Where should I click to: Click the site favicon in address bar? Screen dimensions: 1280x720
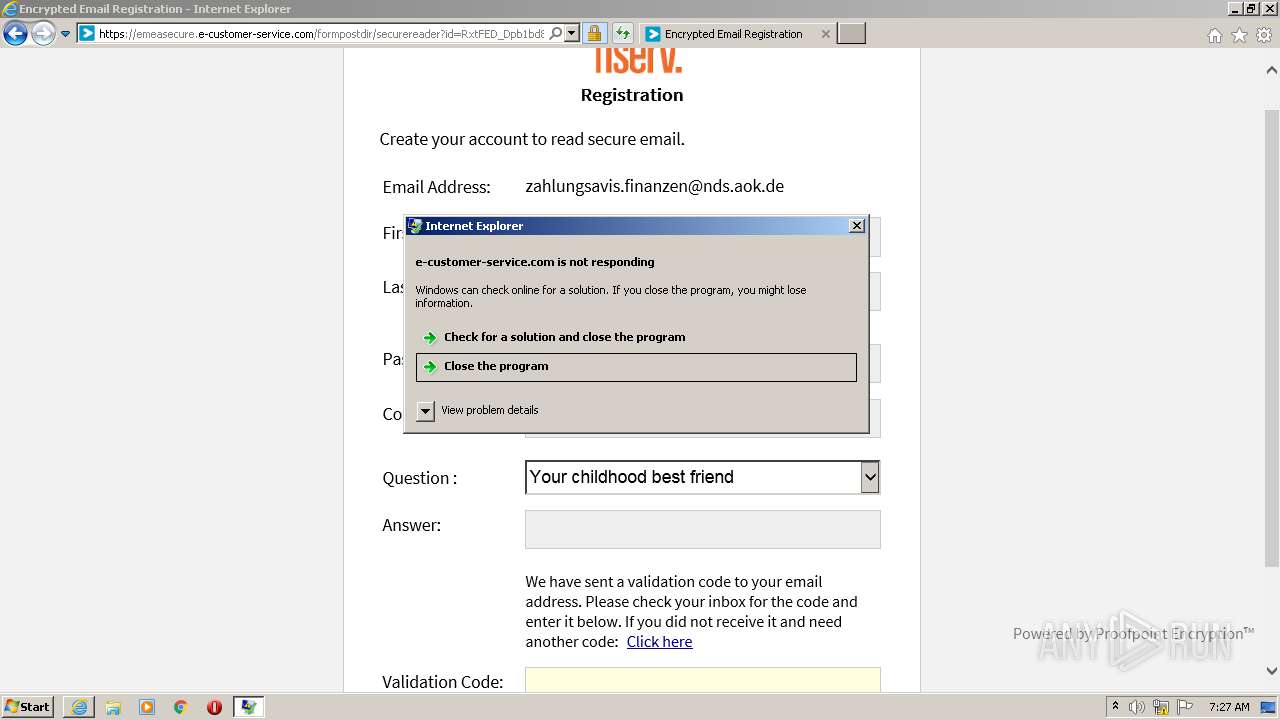[x=87, y=33]
